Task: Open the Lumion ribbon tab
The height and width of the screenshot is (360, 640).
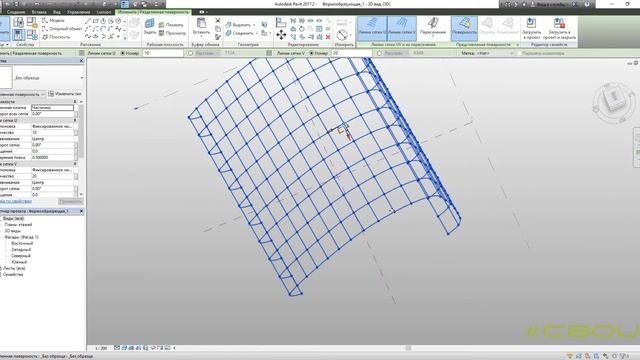Action: pos(104,12)
